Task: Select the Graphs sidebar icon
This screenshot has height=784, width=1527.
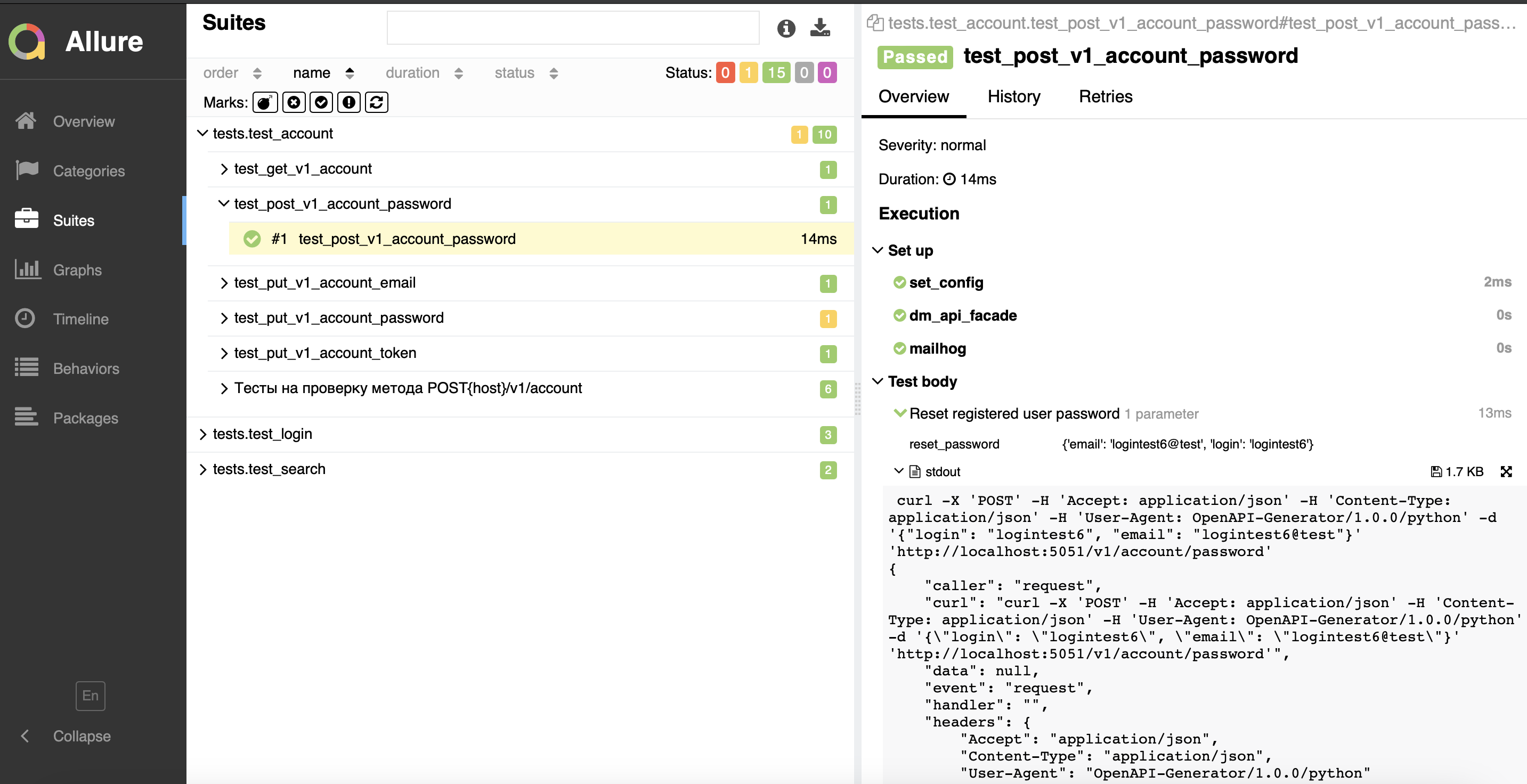Action: point(27,270)
